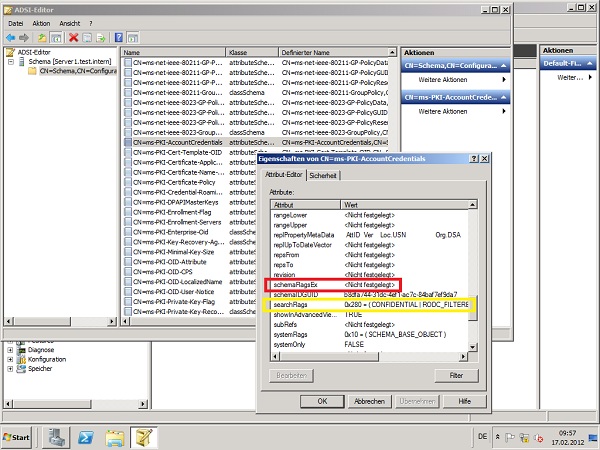The image size is (600, 450).
Task: Click the CN=ms-PKI-AccountCredentials row icon
Action: pyautogui.click(x=128, y=142)
